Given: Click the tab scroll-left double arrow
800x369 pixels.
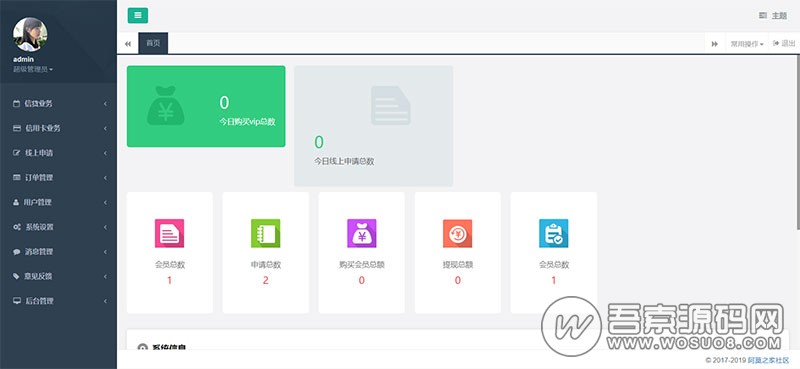Looking at the screenshot, I should tap(128, 44).
